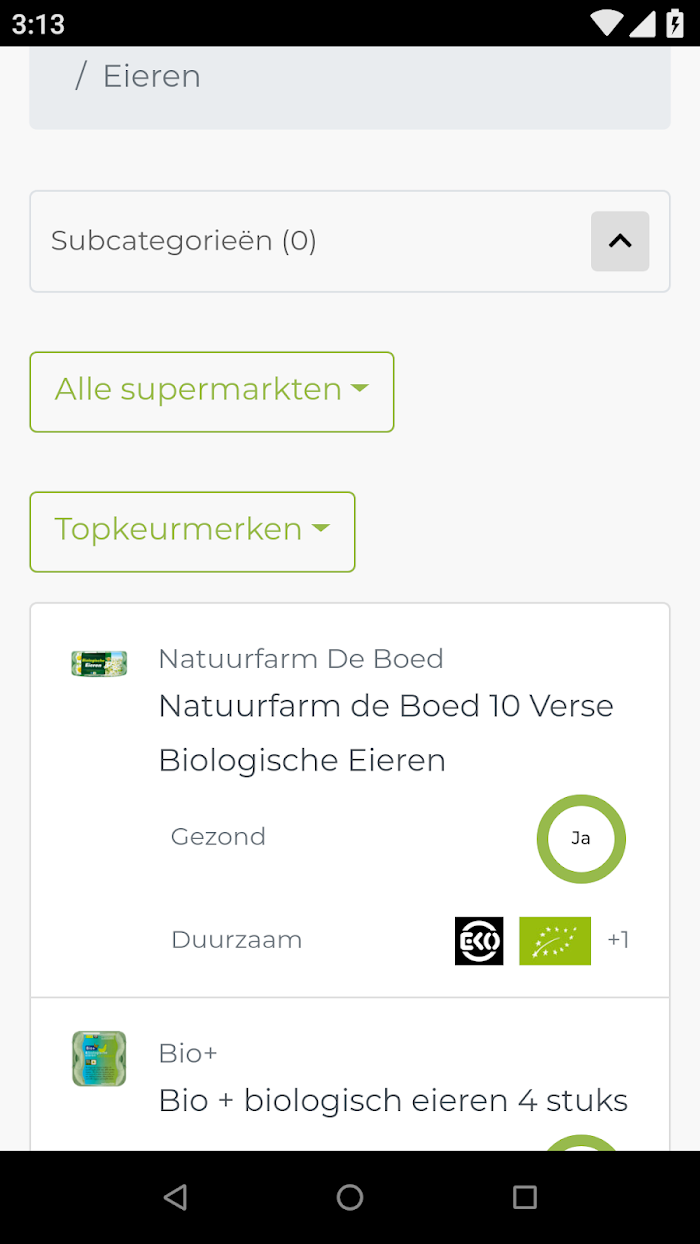700x1244 pixels.
Task: Select the Bio+ brand name
Action: 188,1053
